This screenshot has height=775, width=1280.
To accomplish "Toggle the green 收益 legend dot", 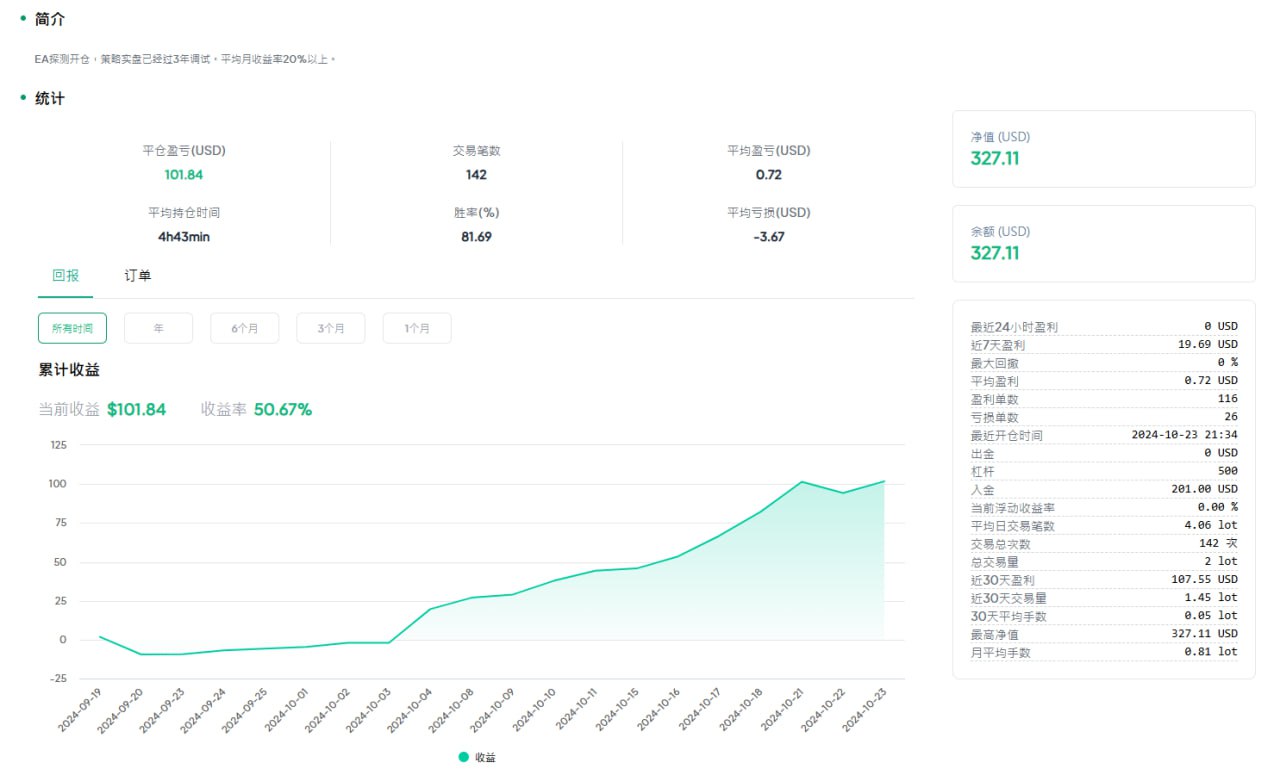I will [464, 757].
